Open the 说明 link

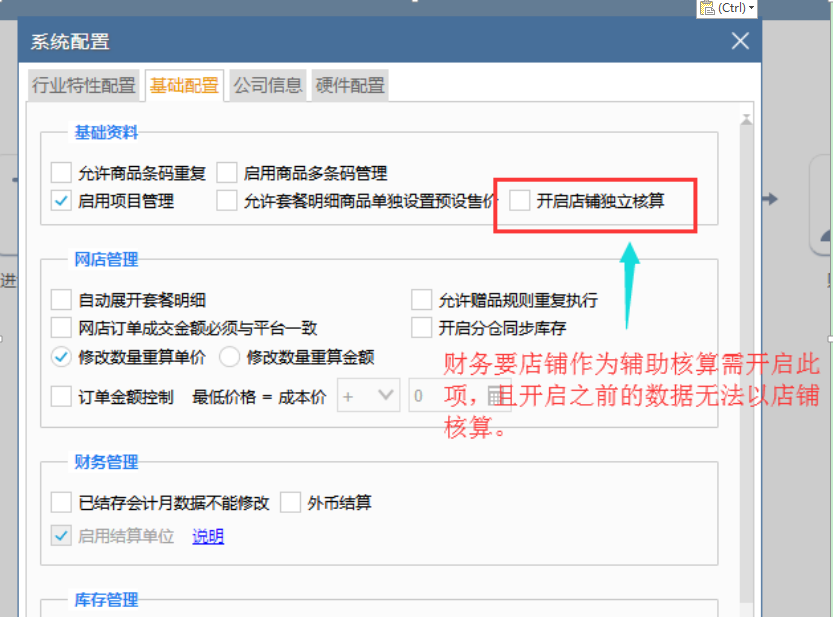click(x=208, y=536)
